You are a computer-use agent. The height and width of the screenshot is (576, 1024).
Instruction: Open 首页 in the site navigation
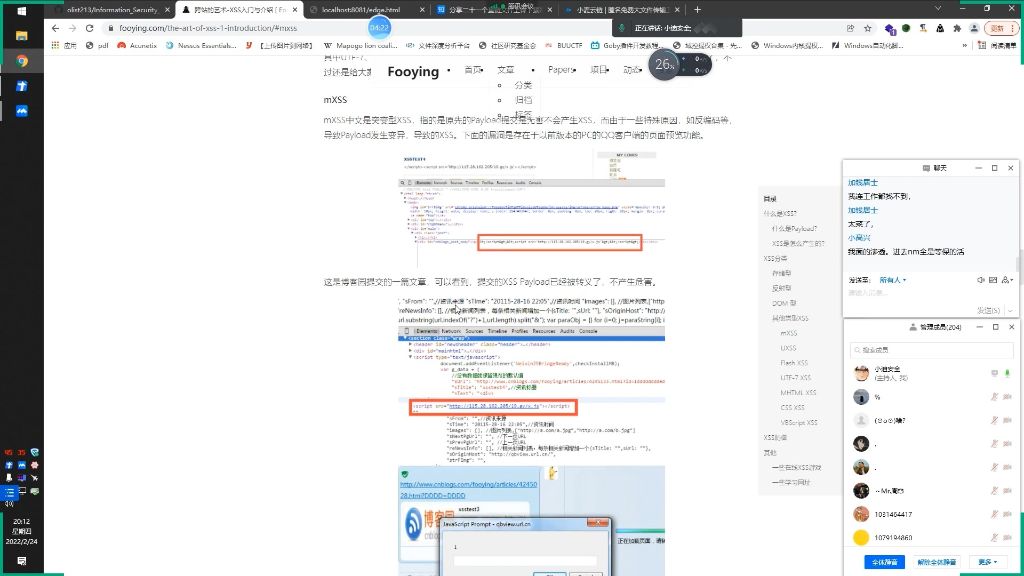click(x=473, y=69)
